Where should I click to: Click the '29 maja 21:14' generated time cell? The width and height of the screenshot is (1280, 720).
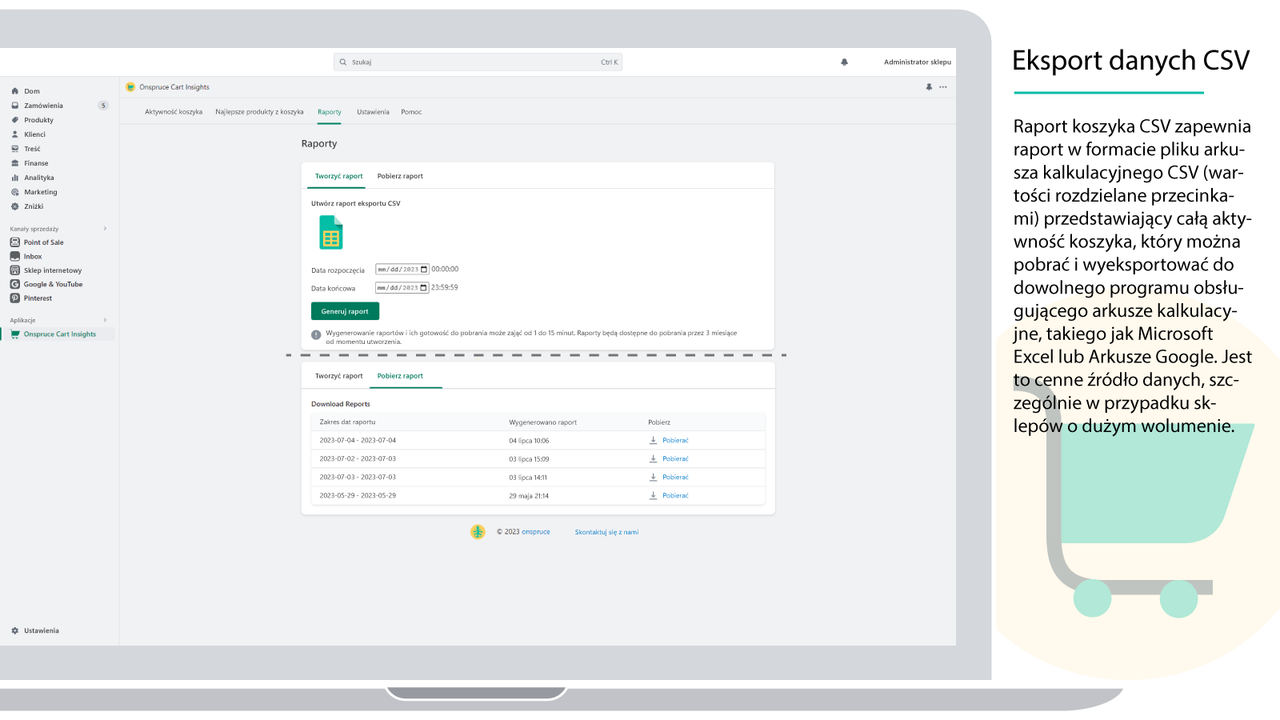(529, 495)
